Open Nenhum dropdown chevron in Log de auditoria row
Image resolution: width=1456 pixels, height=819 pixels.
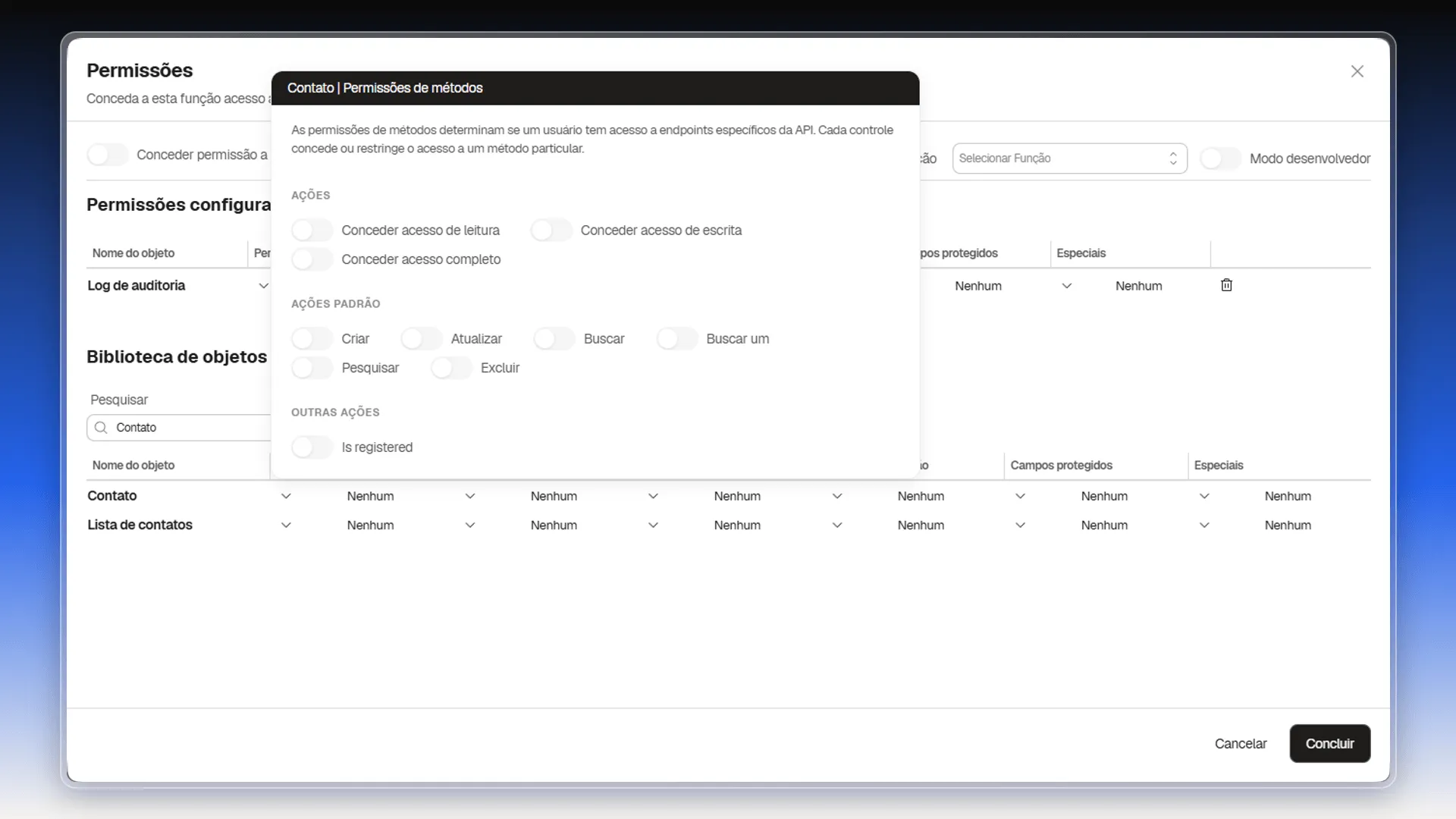(1067, 286)
